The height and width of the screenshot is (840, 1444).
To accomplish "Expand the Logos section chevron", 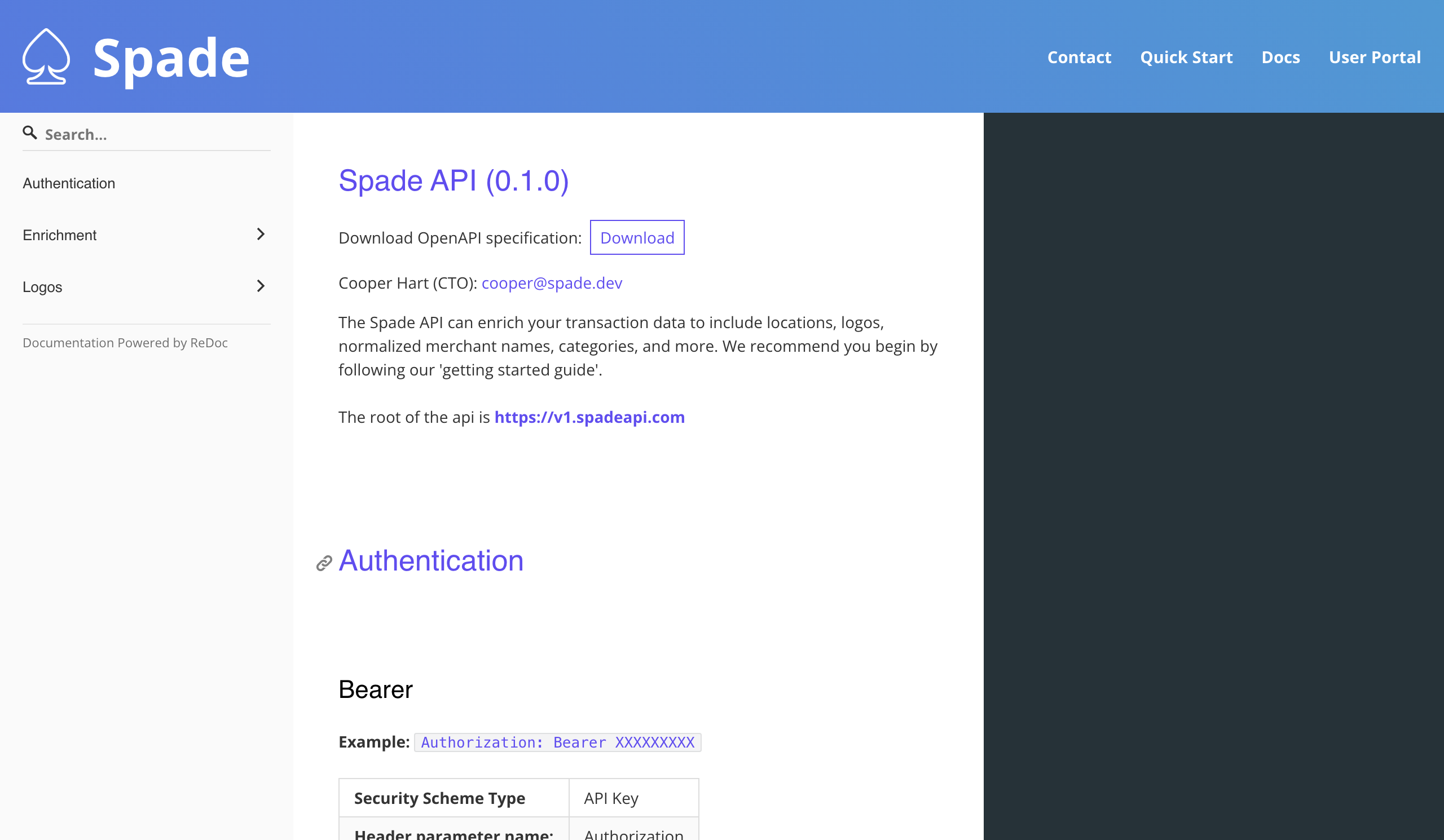I will pyautogui.click(x=261, y=286).
